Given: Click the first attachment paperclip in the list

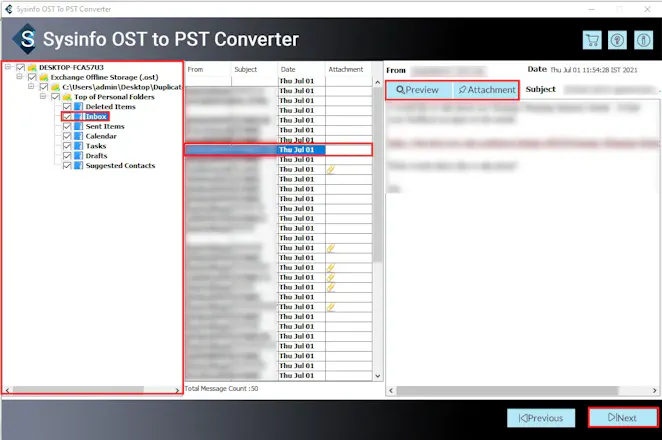Looking at the screenshot, I should [331, 169].
